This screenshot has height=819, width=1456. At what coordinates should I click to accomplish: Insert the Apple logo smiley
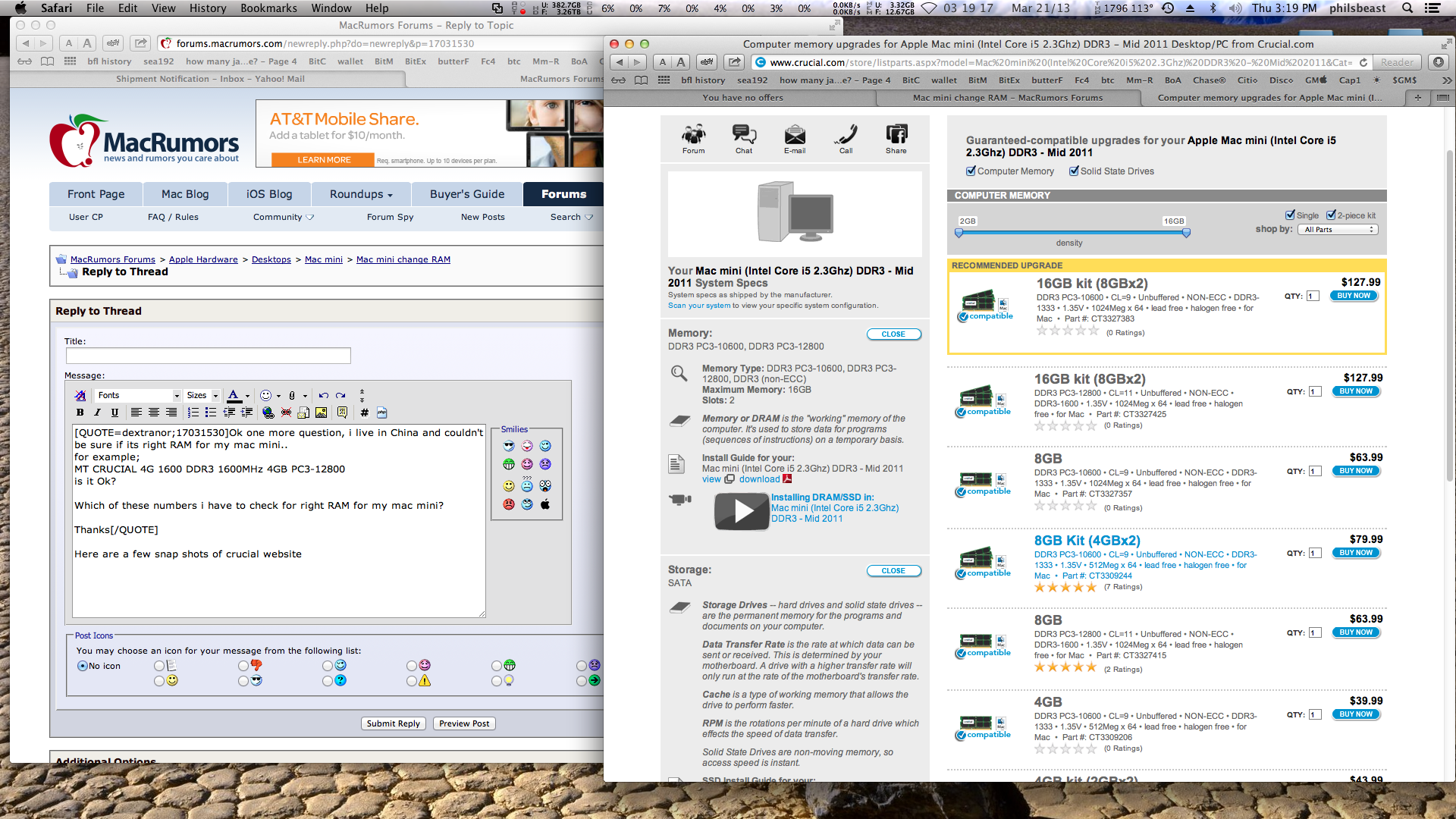545,504
